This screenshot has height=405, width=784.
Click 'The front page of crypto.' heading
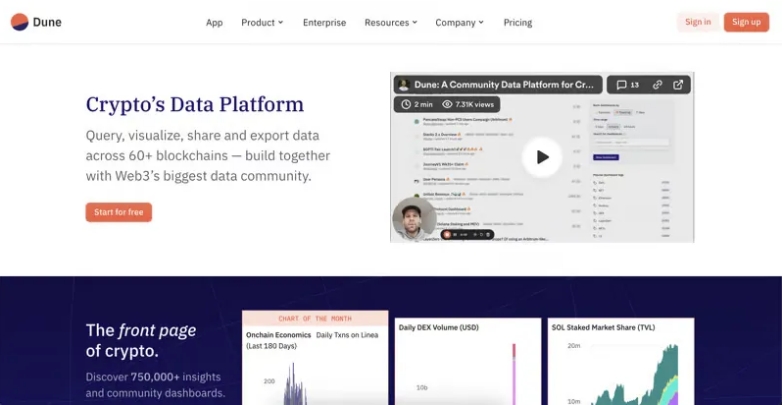(x=141, y=340)
